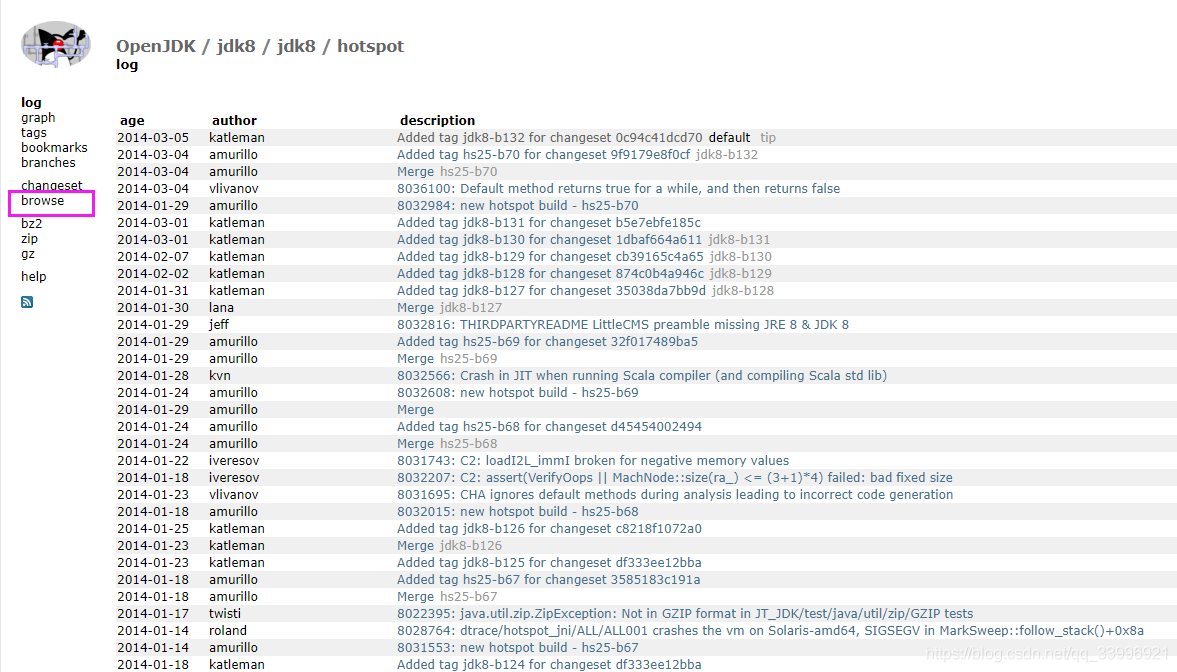The height and width of the screenshot is (672, 1177).
Task: Open 'Added tag jdk8-b130' changeset
Action: tap(549, 240)
